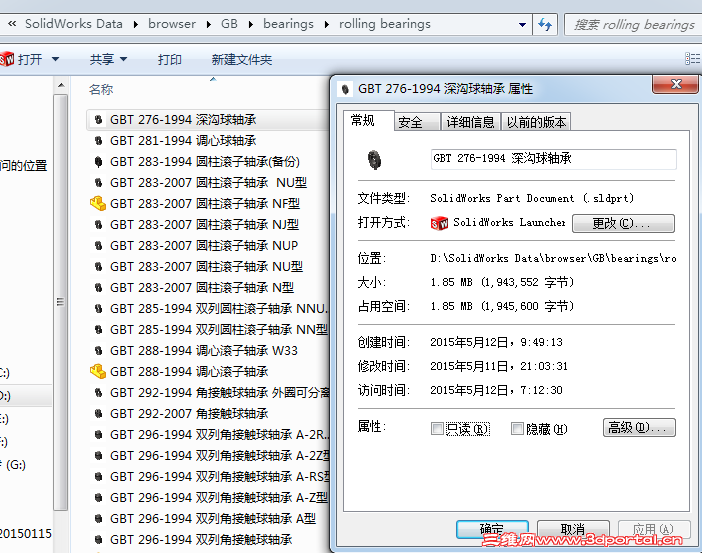Select the part icon for GBT 281-1994 调心球轴承
Viewport: 702px width, 553px height.
[x=98, y=141]
